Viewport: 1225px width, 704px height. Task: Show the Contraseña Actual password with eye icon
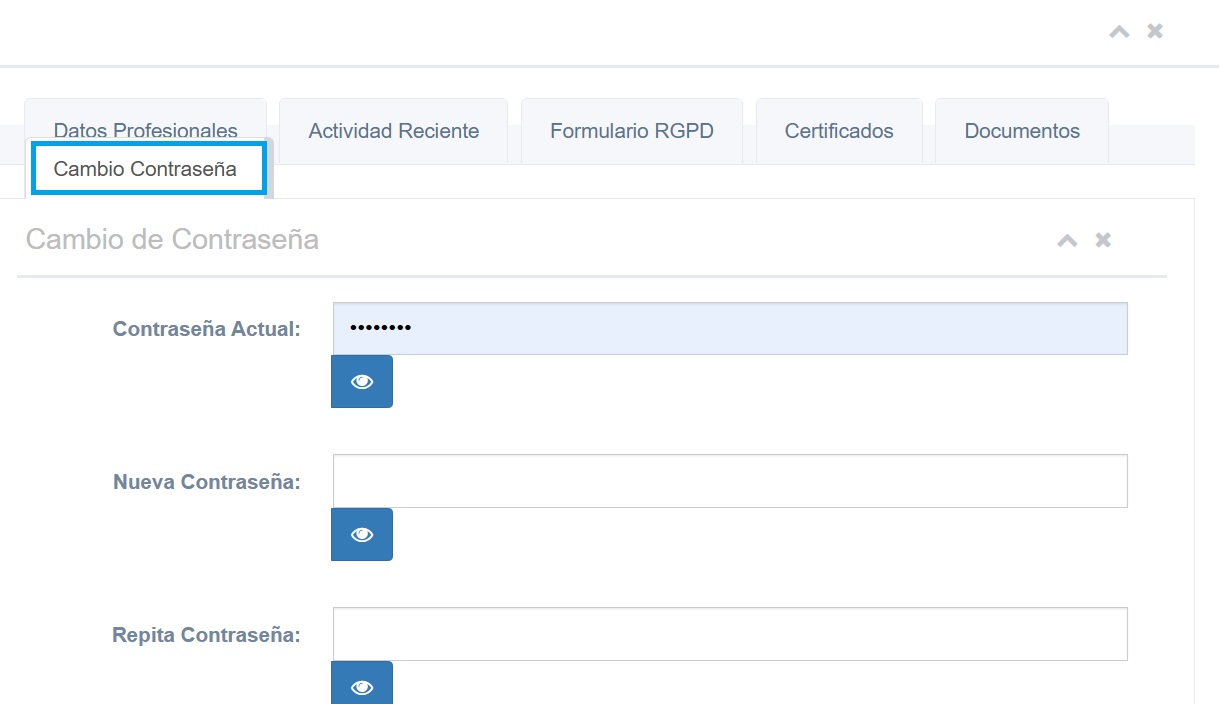(x=362, y=382)
